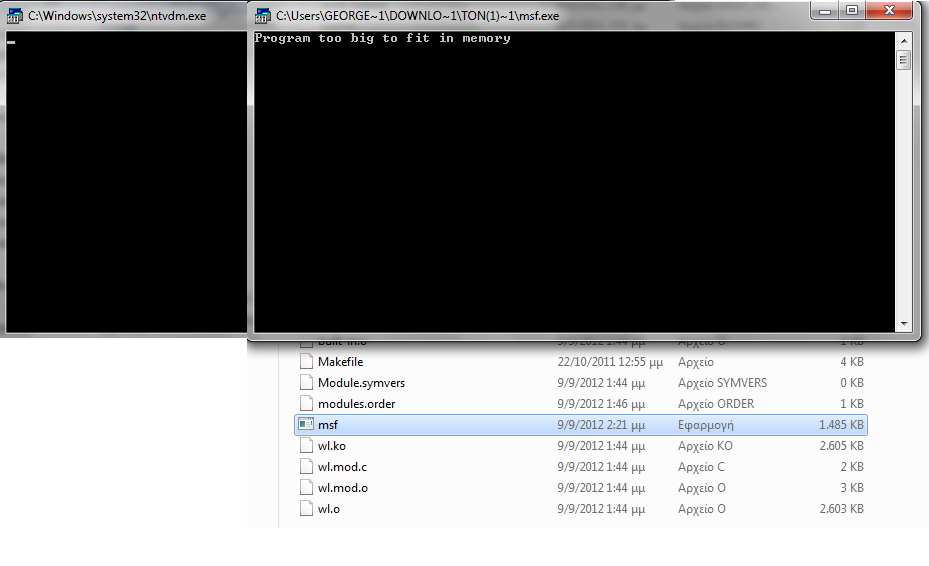Select the wl.ko file icon
Image resolution: width=929 pixels, height=566 pixels.
tap(306, 446)
